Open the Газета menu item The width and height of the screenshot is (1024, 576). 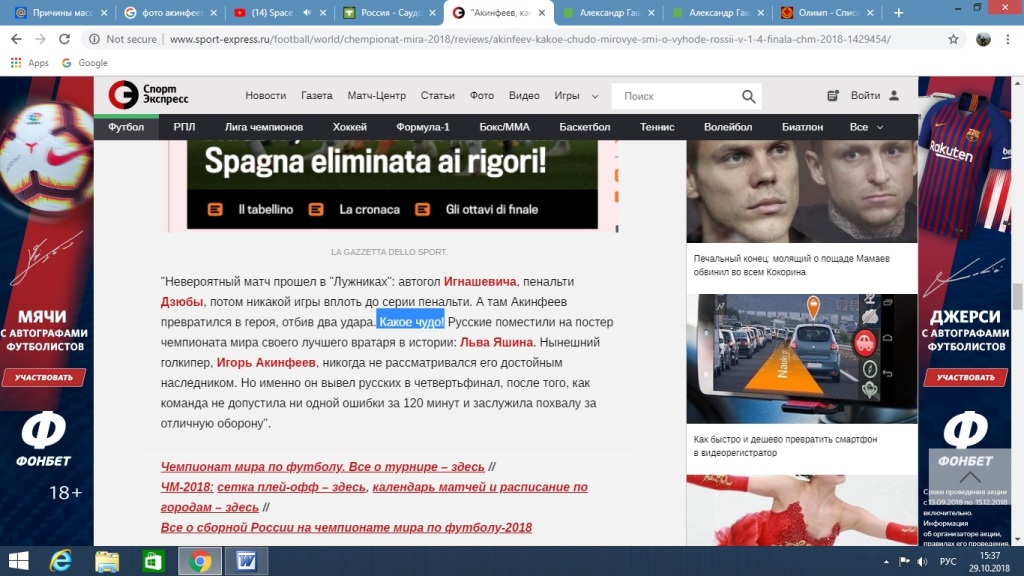(x=317, y=95)
